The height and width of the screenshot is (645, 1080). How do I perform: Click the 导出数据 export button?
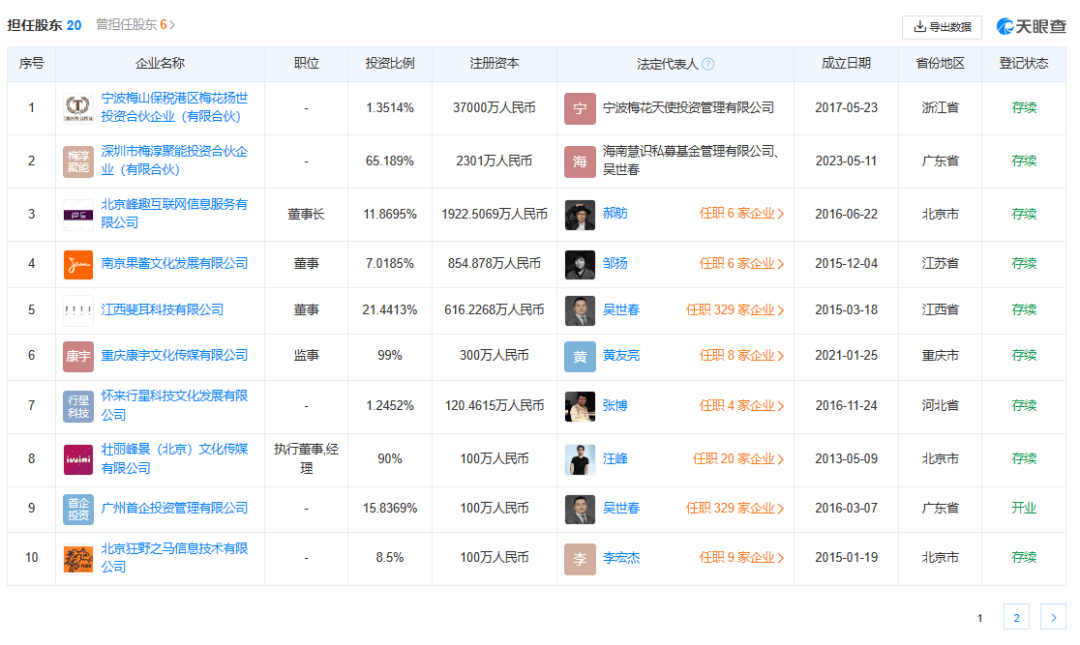[942, 27]
